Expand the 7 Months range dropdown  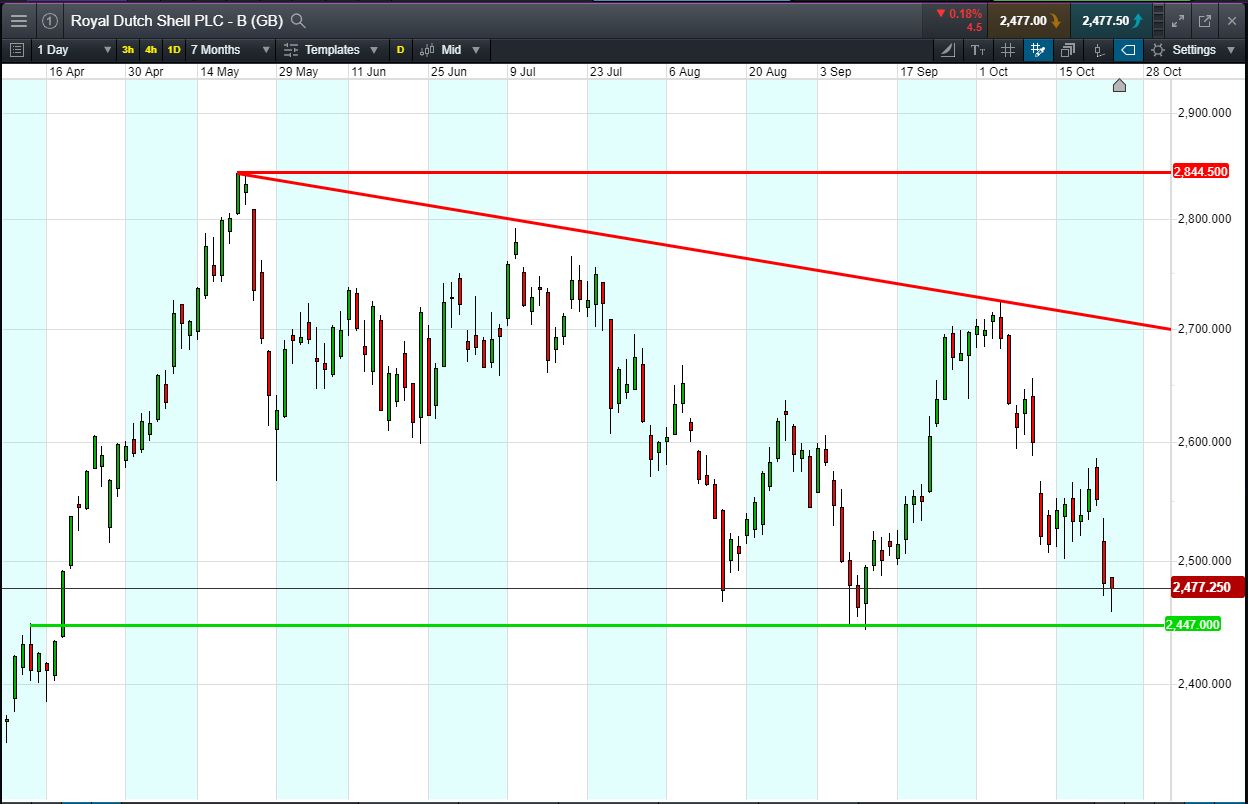(x=230, y=49)
